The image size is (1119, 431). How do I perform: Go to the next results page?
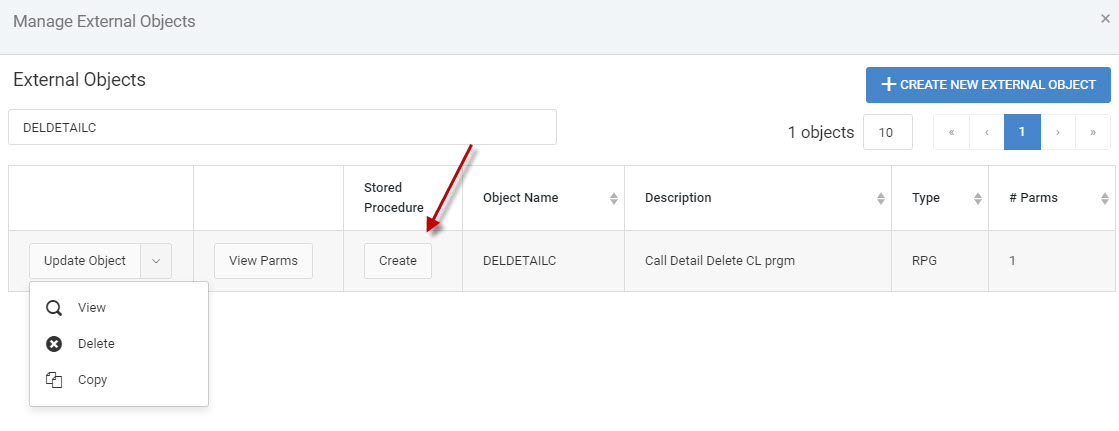[x=1058, y=132]
